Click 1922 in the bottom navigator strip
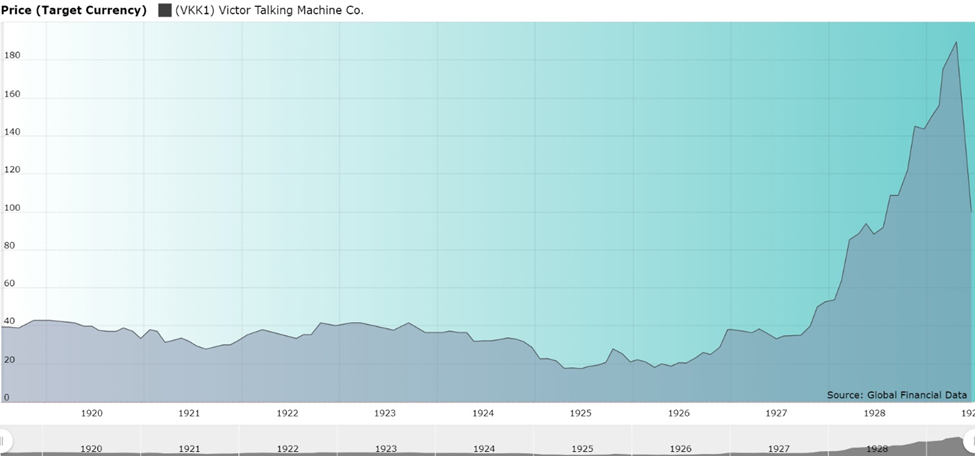Viewport: 975px width, 456px height. tap(287, 449)
